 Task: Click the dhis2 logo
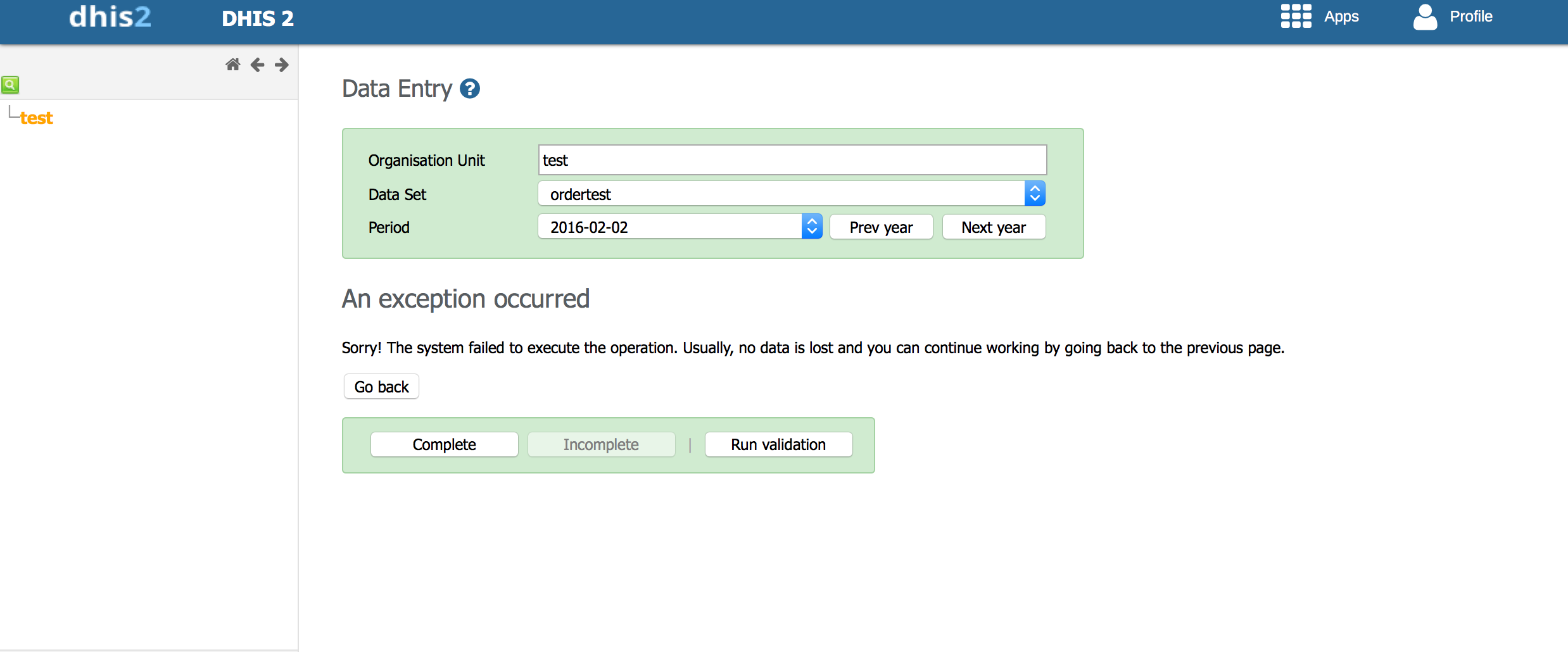tap(110, 17)
